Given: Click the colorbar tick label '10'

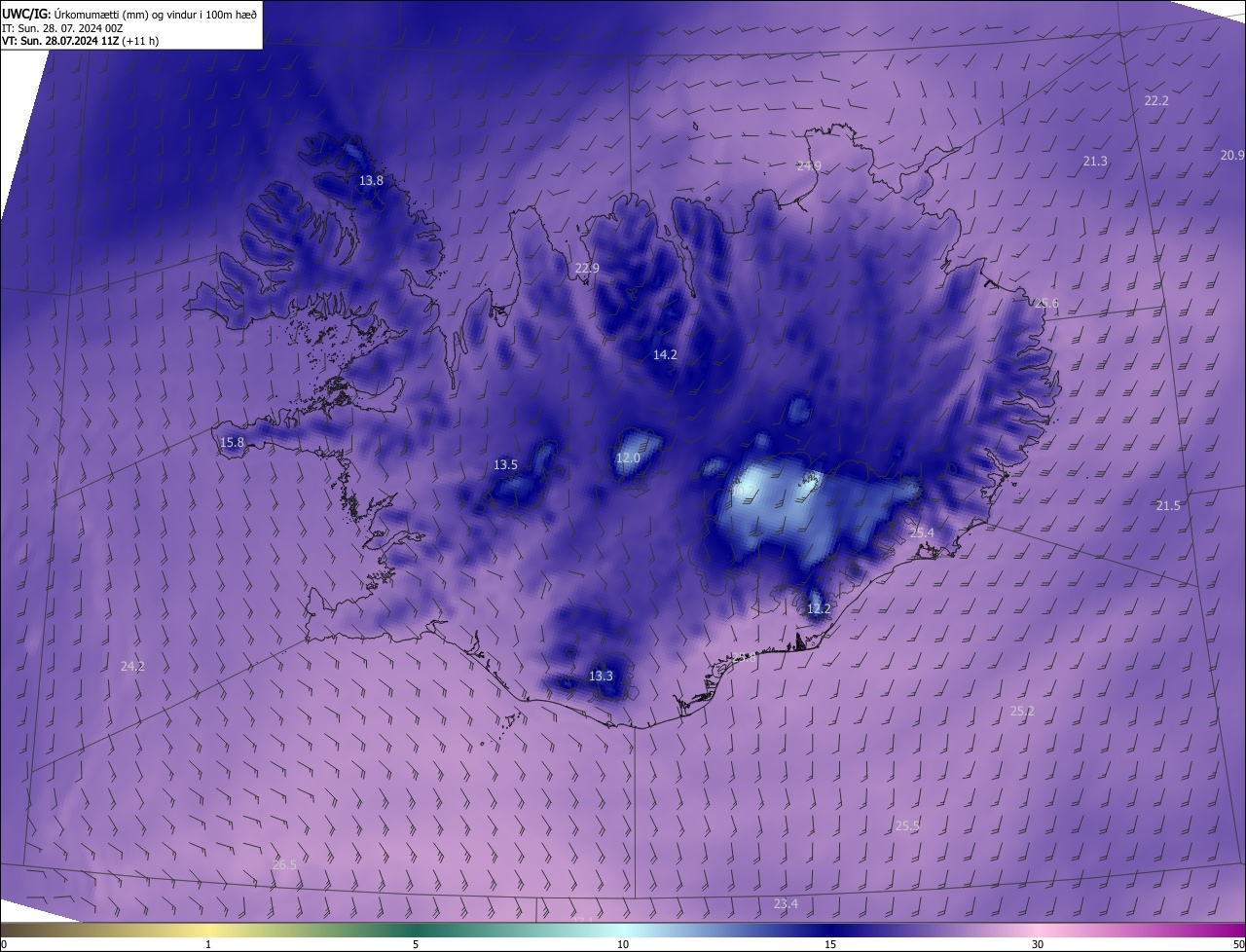Looking at the screenshot, I should point(623,944).
